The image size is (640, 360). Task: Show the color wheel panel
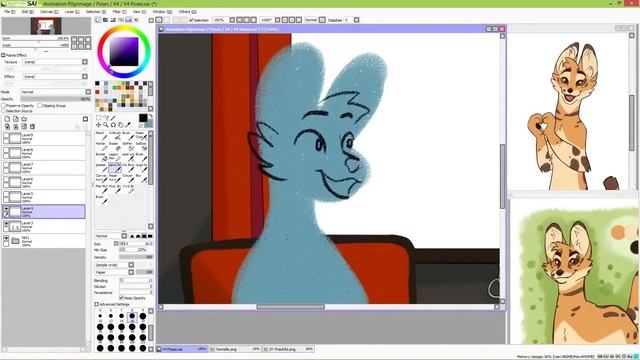point(98,20)
